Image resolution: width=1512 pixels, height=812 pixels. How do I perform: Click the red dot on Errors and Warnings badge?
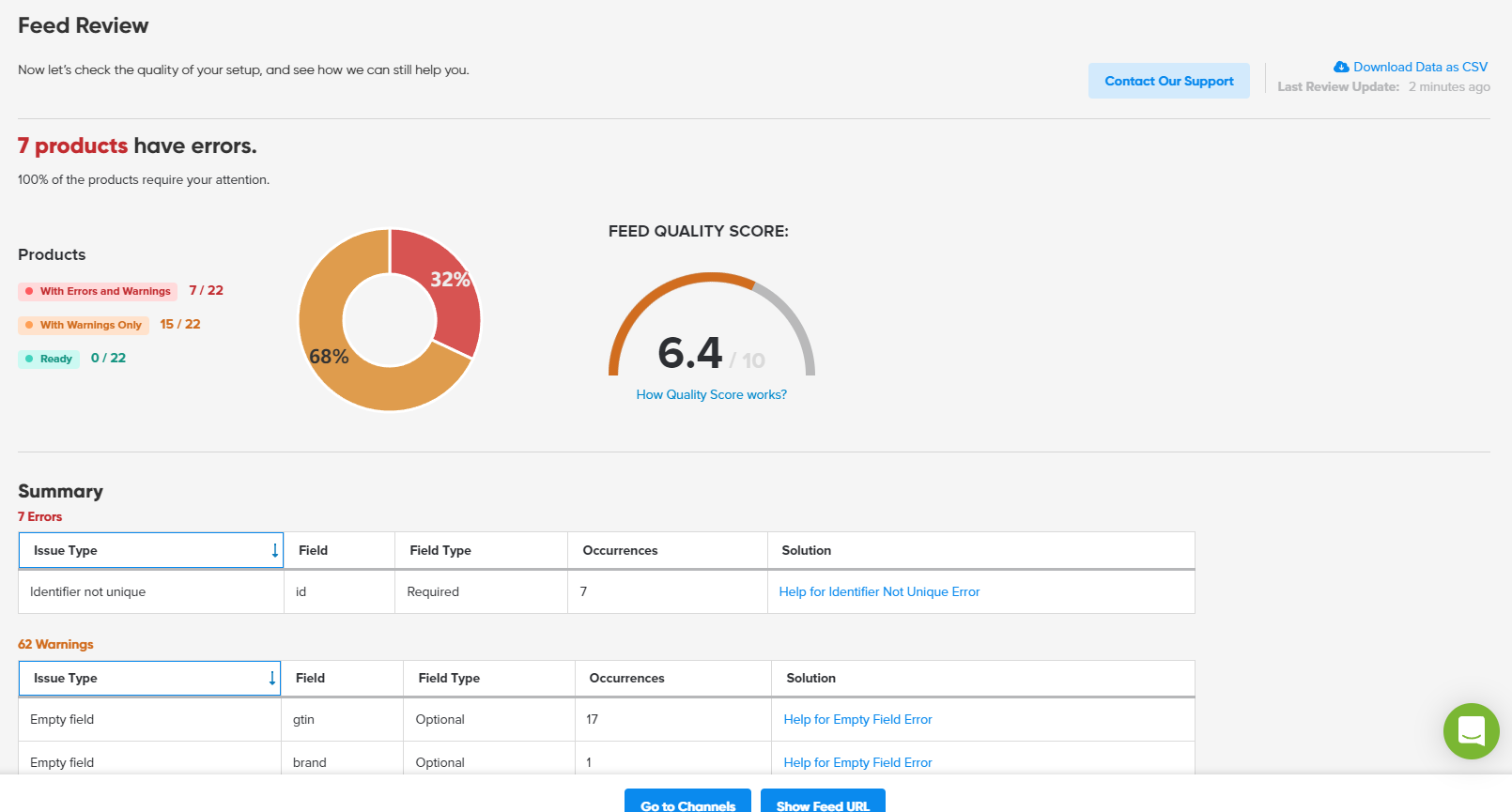pos(29,291)
